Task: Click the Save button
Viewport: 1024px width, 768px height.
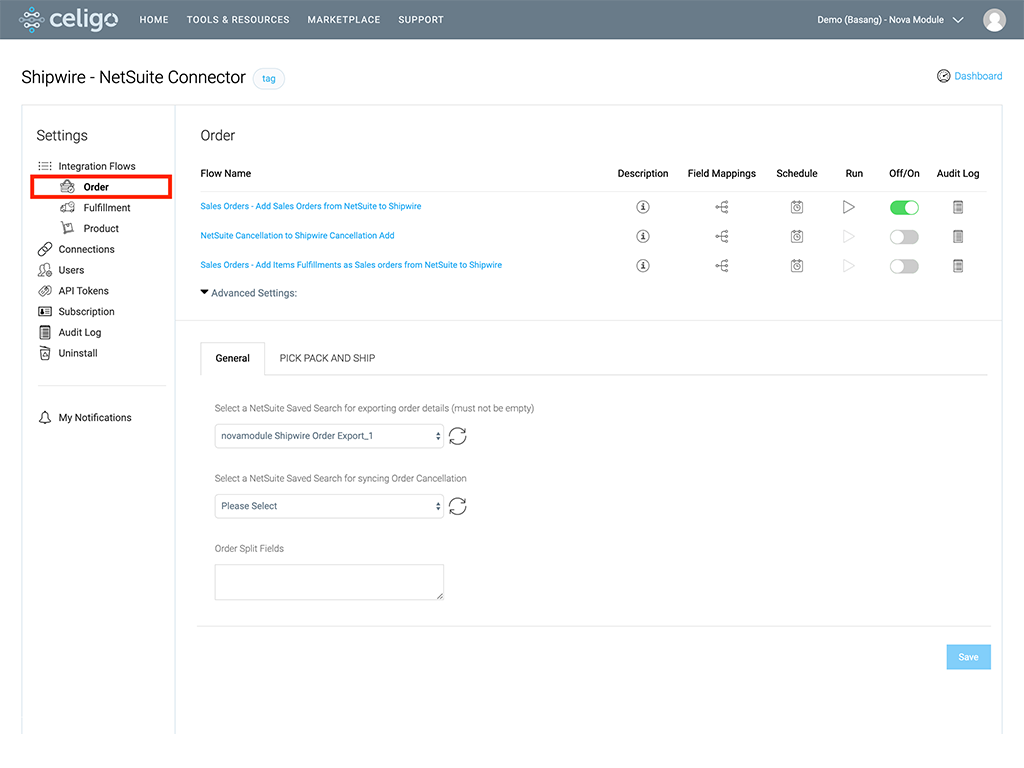Action: coord(968,657)
